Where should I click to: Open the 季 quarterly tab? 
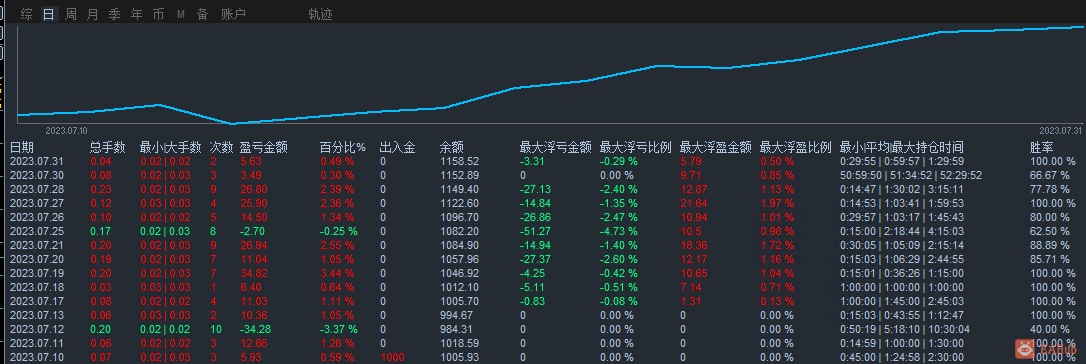tap(114, 14)
